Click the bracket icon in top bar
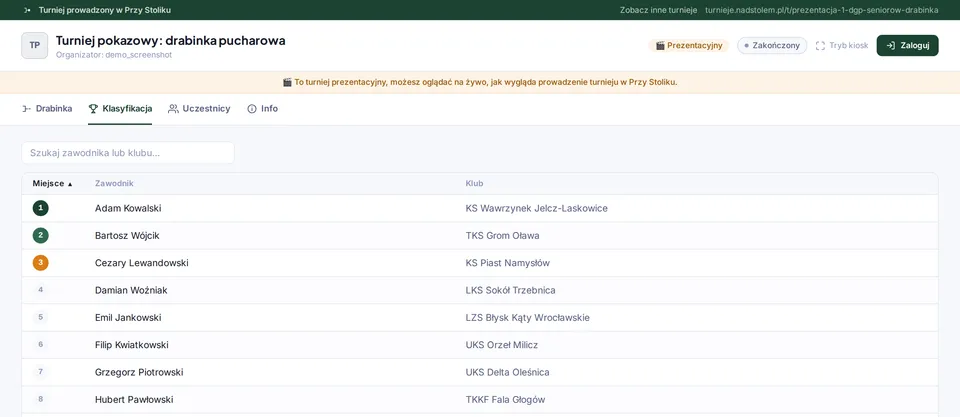 point(27,10)
